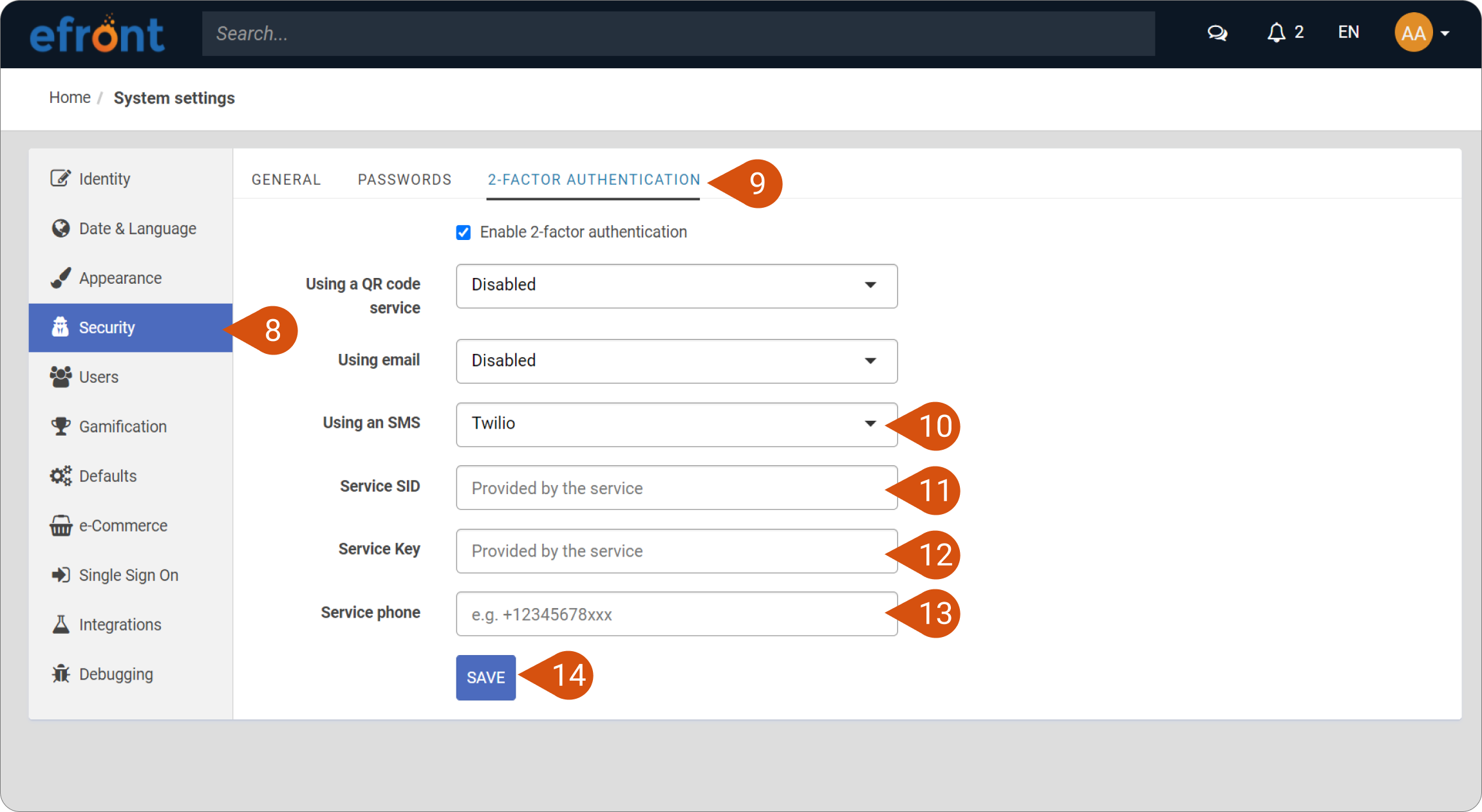Click the Gamification trophy icon
1482x812 pixels.
click(x=61, y=426)
